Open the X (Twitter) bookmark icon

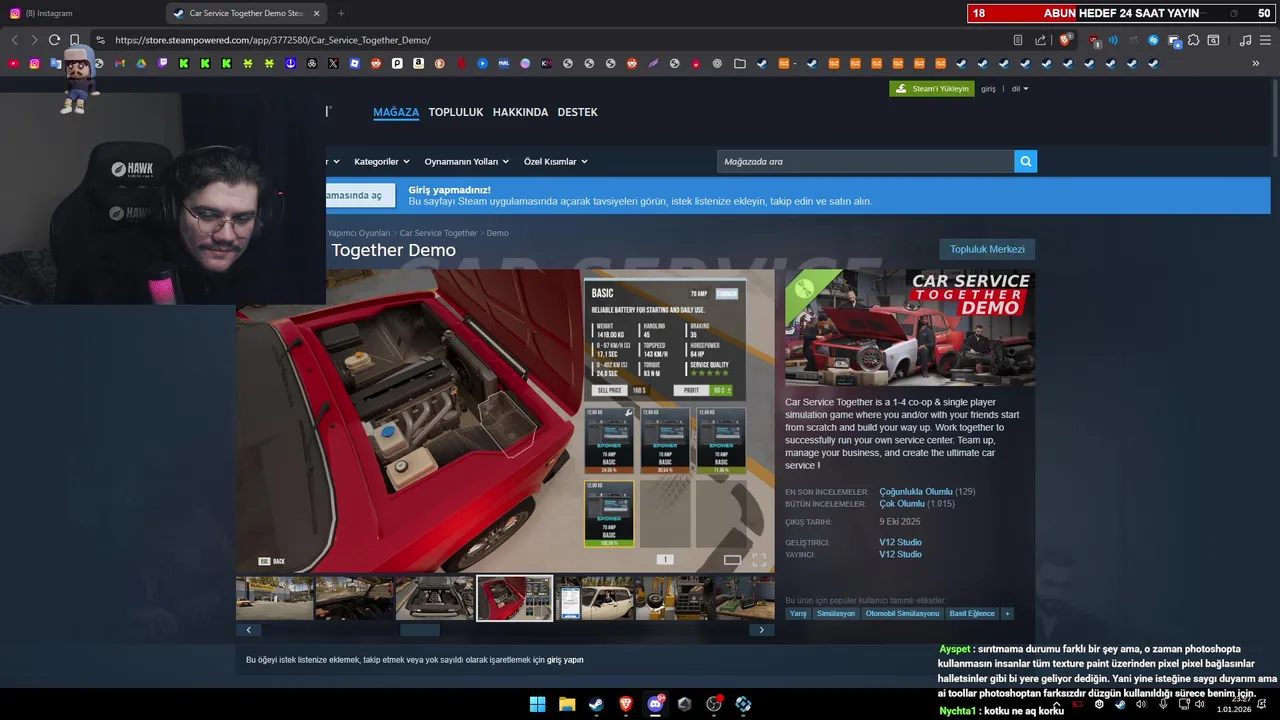click(x=333, y=63)
